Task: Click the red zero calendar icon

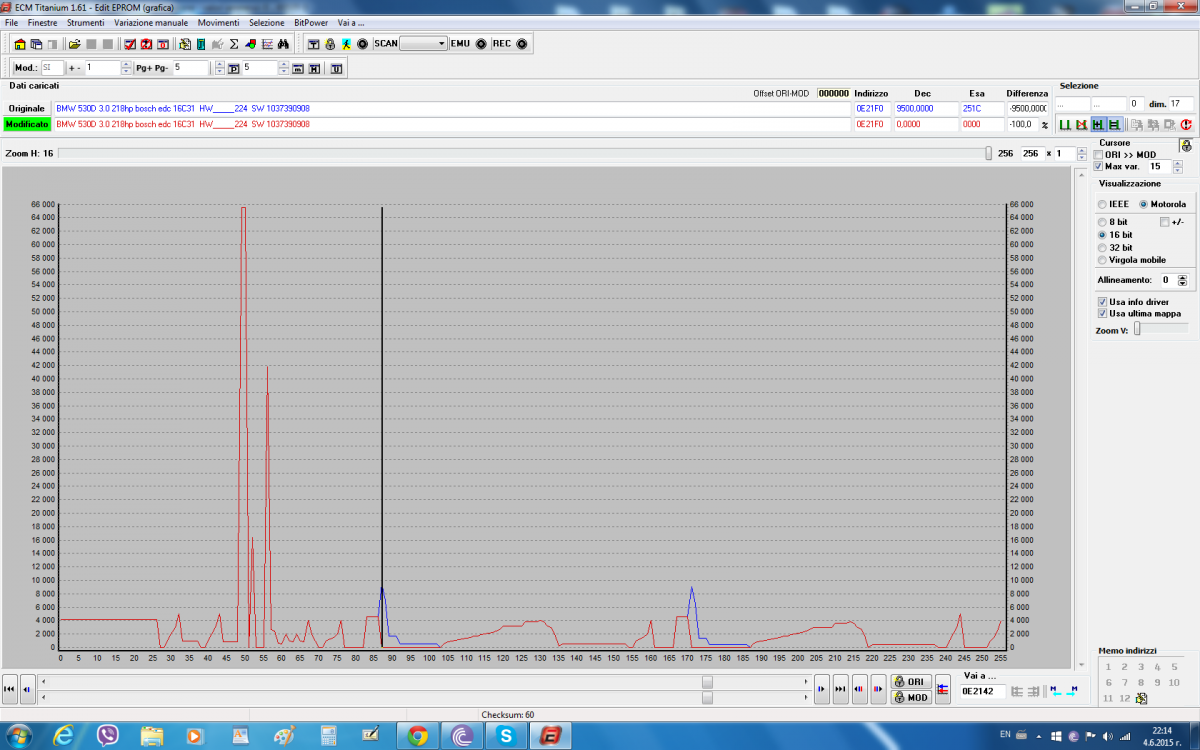Action: [162, 44]
